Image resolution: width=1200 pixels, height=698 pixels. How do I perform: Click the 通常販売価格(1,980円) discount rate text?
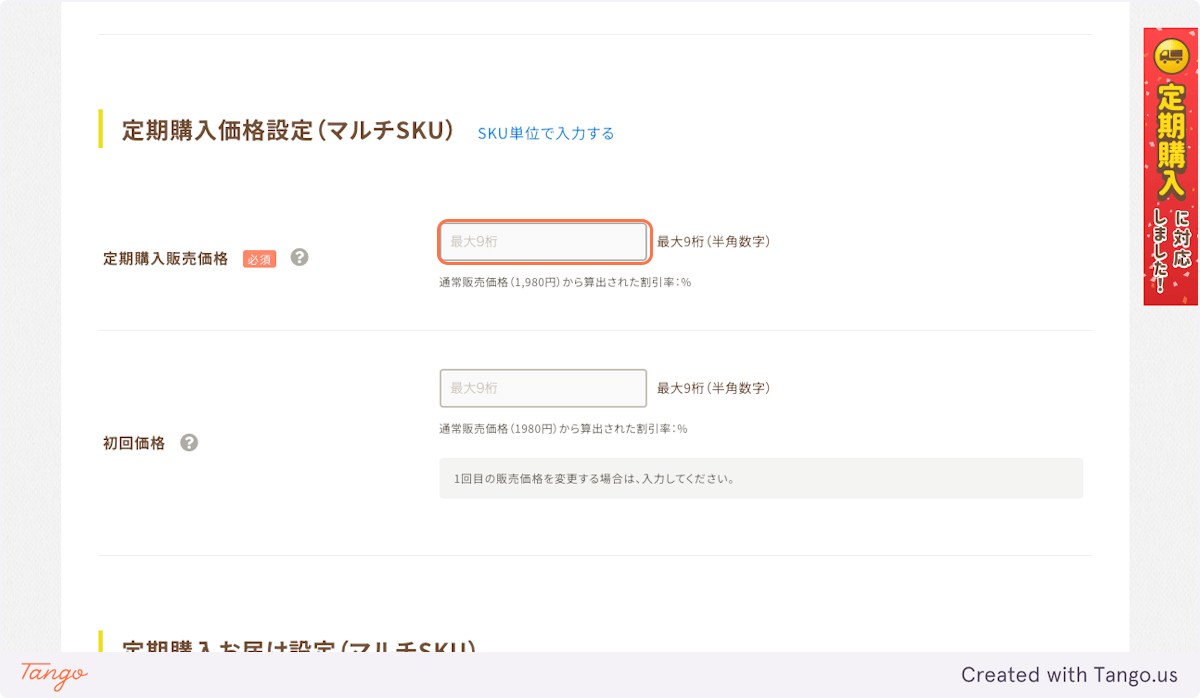[x=565, y=282]
